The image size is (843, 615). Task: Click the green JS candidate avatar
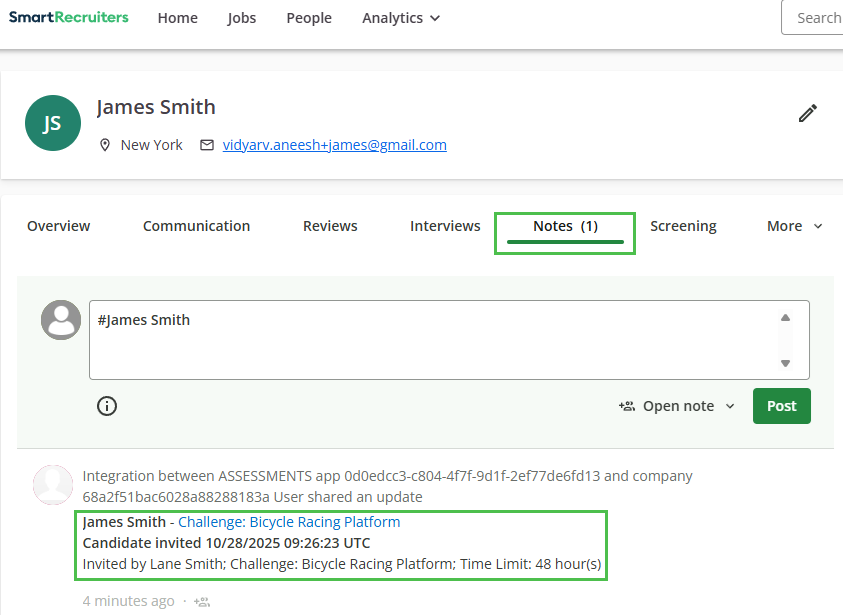52,123
